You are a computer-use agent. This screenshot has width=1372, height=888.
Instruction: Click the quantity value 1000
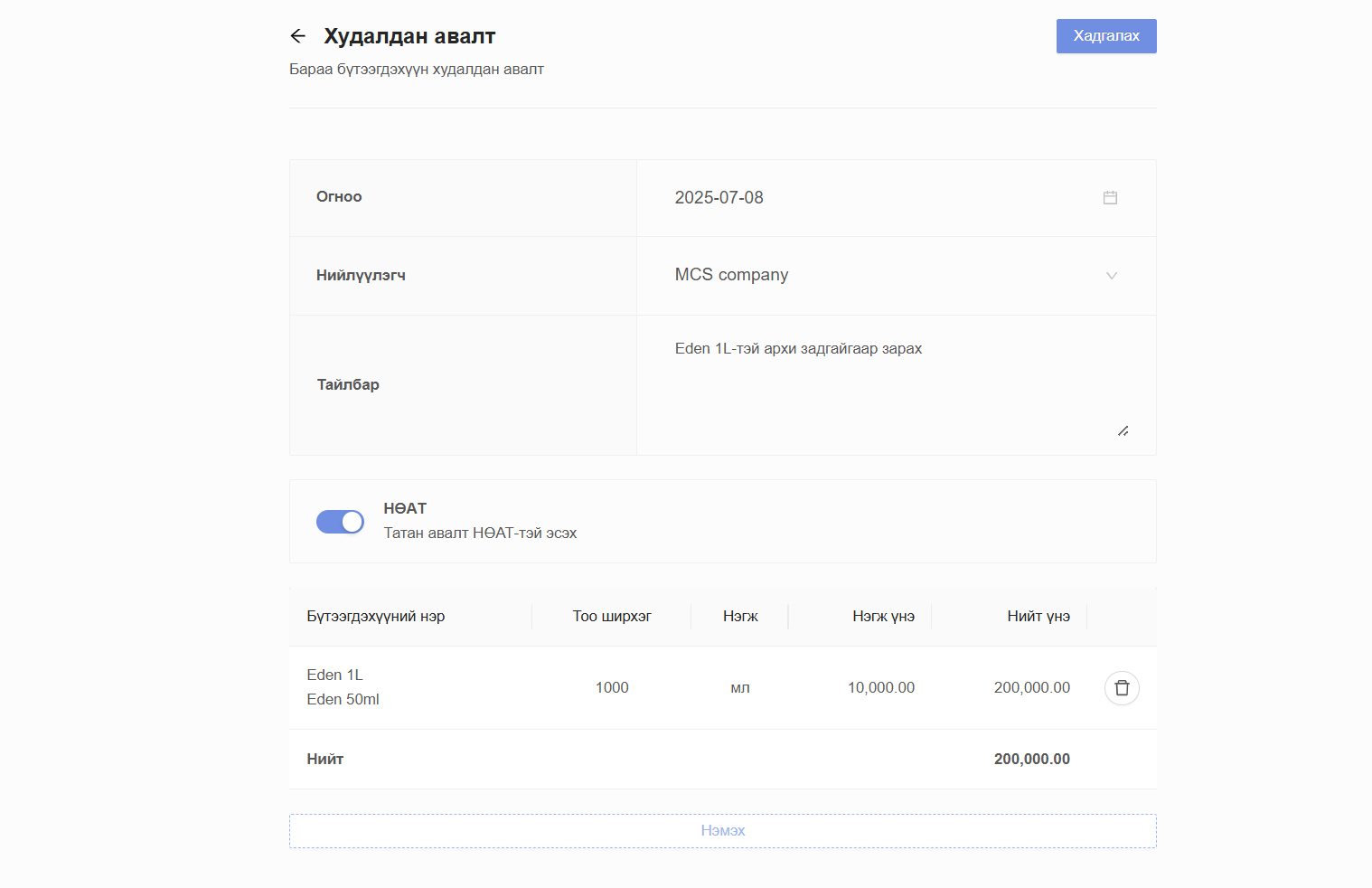click(612, 688)
